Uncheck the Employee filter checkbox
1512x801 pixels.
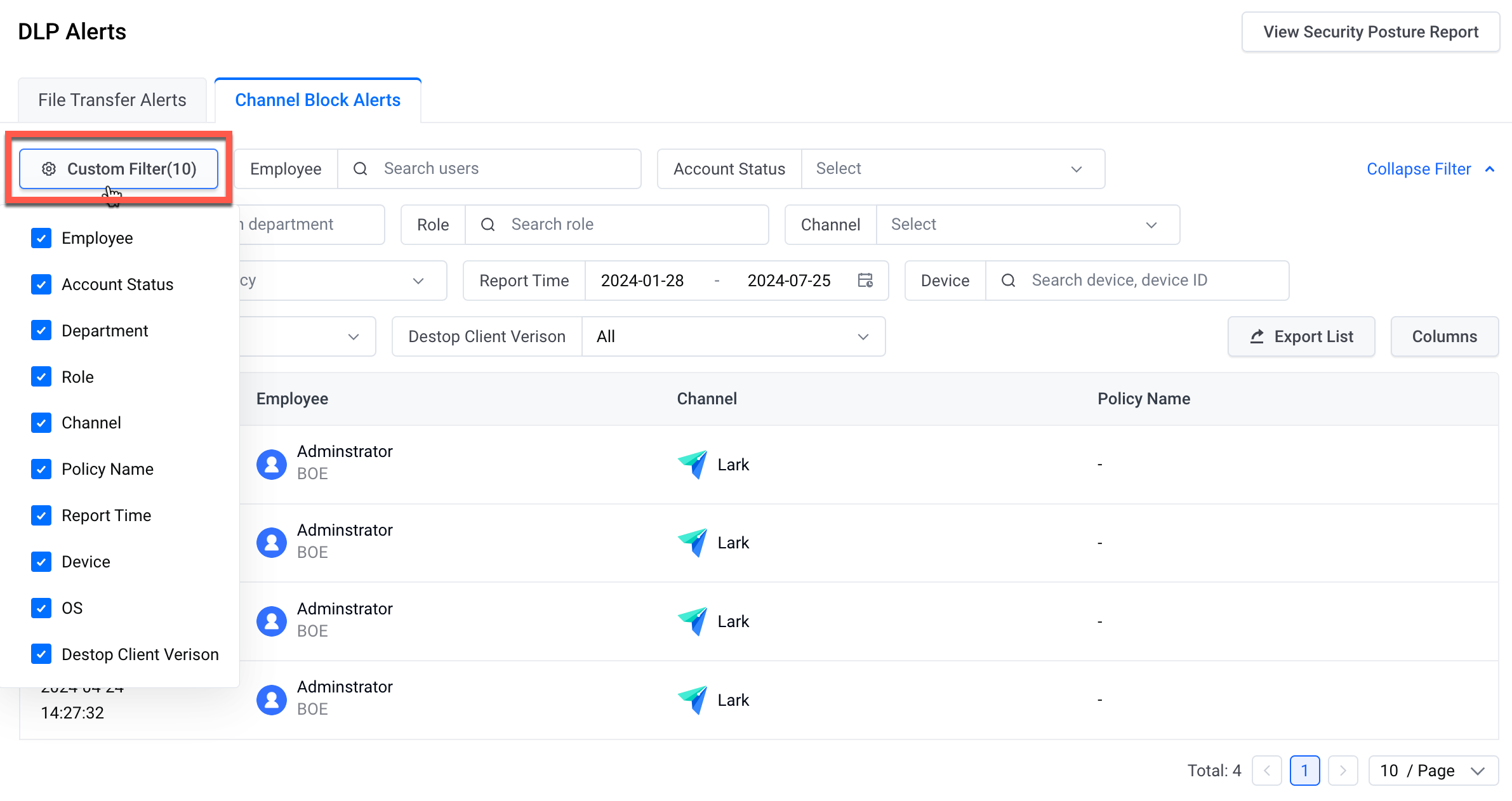(x=41, y=238)
